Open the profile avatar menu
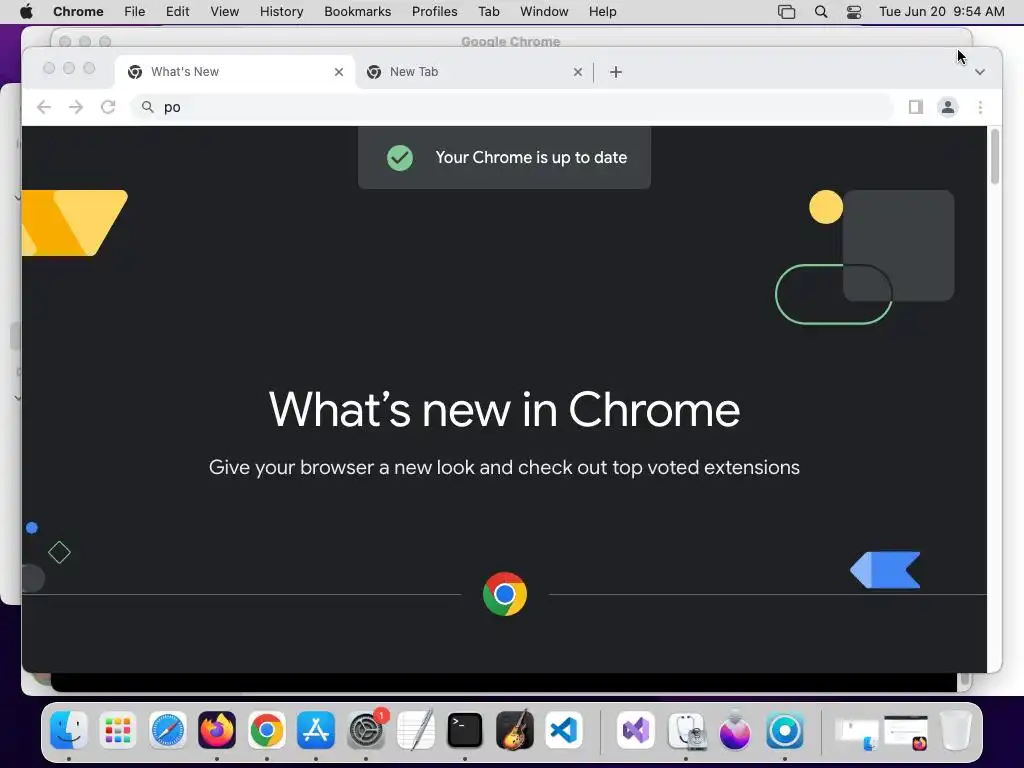This screenshot has height=768, width=1024. coord(948,107)
